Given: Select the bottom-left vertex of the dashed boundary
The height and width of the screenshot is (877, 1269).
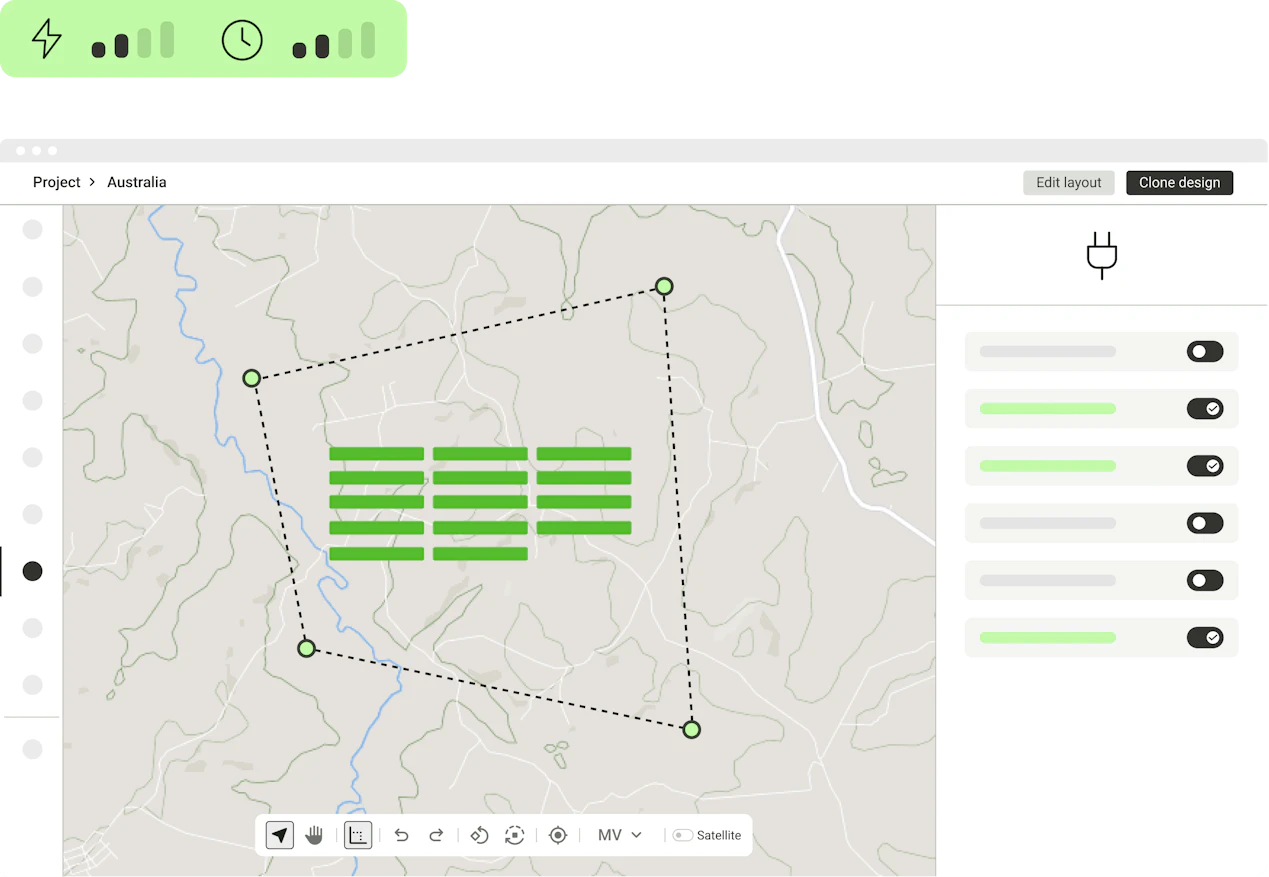Looking at the screenshot, I should tap(307, 648).
